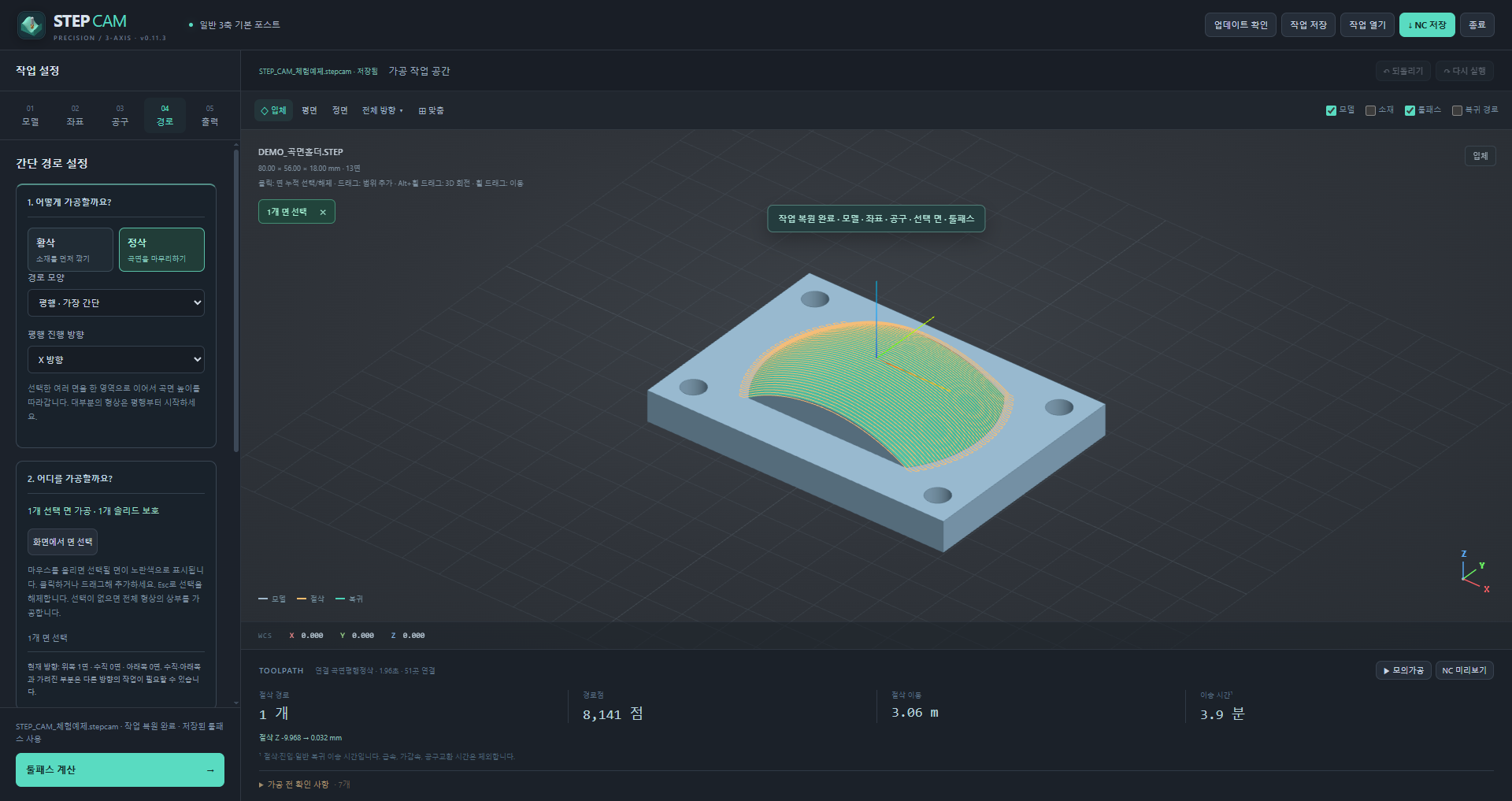Click the 작업 복원 완료 notification banner

pyautogui.click(x=876, y=219)
